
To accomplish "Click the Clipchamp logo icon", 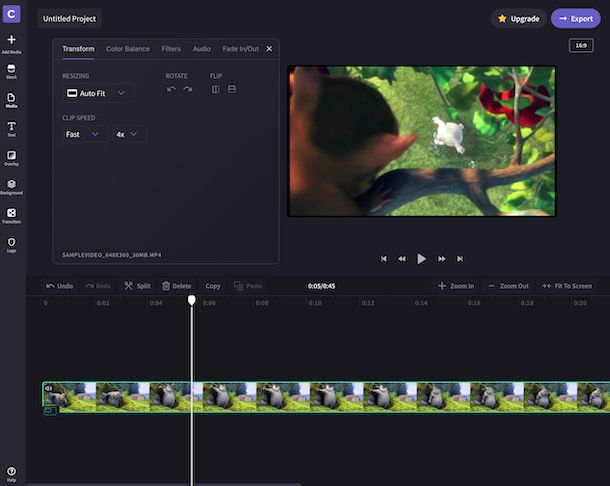I will point(11,14).
